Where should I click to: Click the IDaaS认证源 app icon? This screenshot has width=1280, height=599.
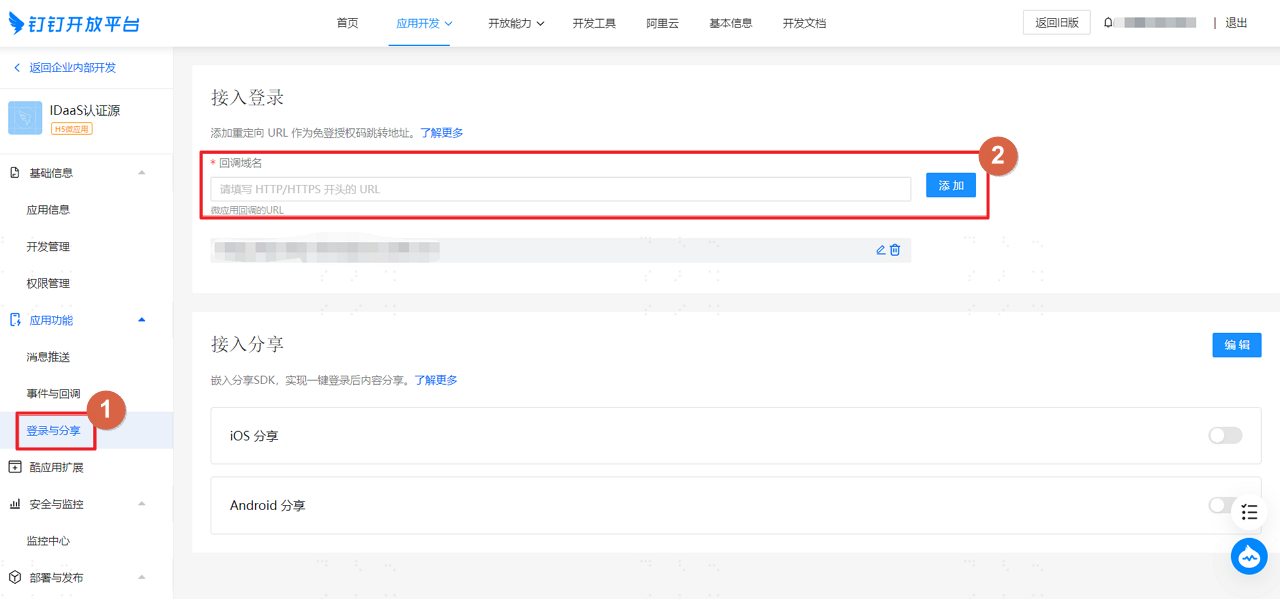click(25, 118)
